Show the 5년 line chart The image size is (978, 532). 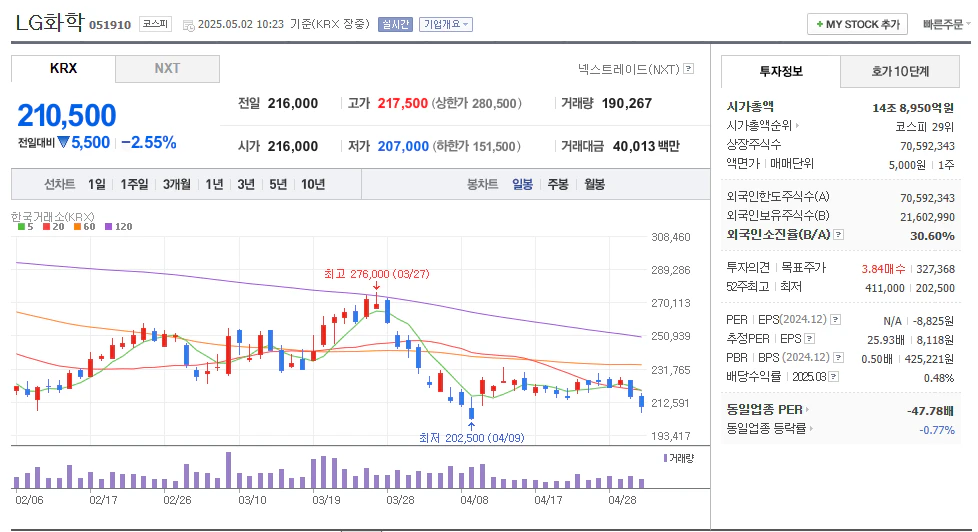[x=278, y=184]
